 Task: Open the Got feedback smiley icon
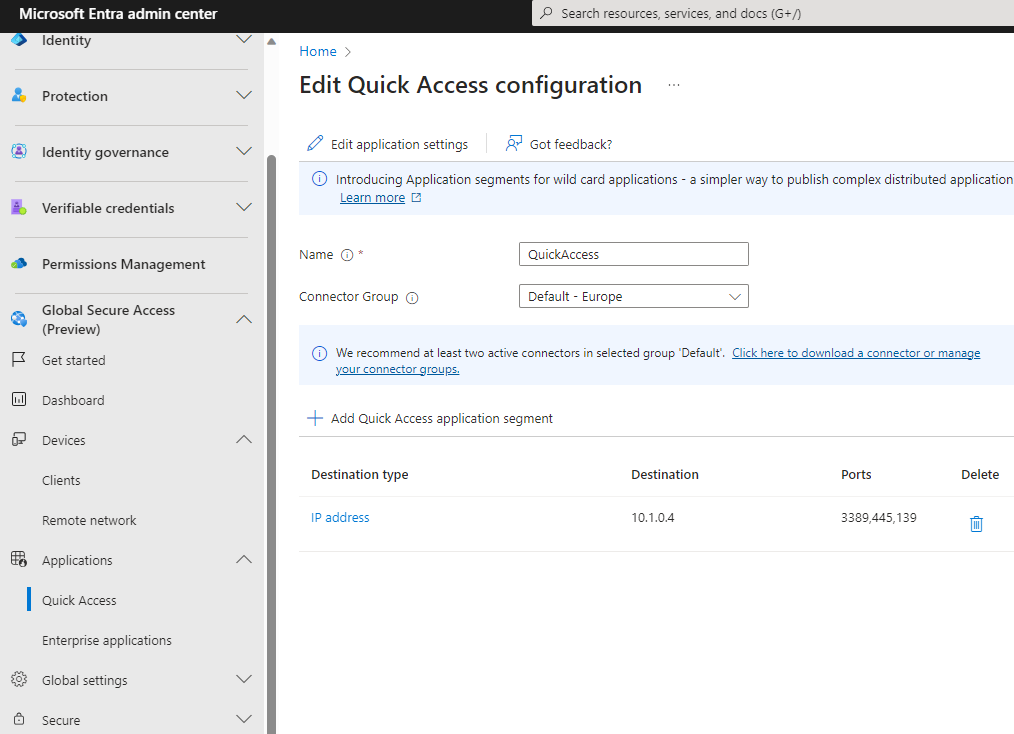513,143
